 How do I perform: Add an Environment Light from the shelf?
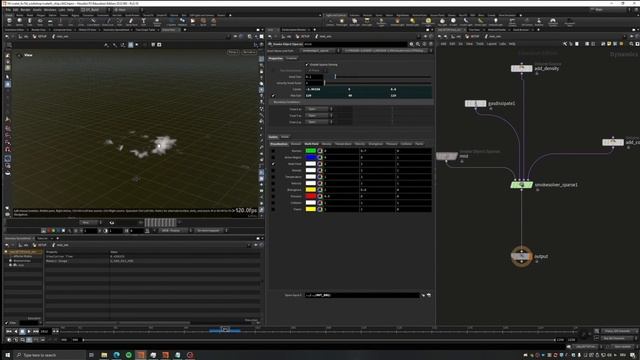[x=428, y=22]
